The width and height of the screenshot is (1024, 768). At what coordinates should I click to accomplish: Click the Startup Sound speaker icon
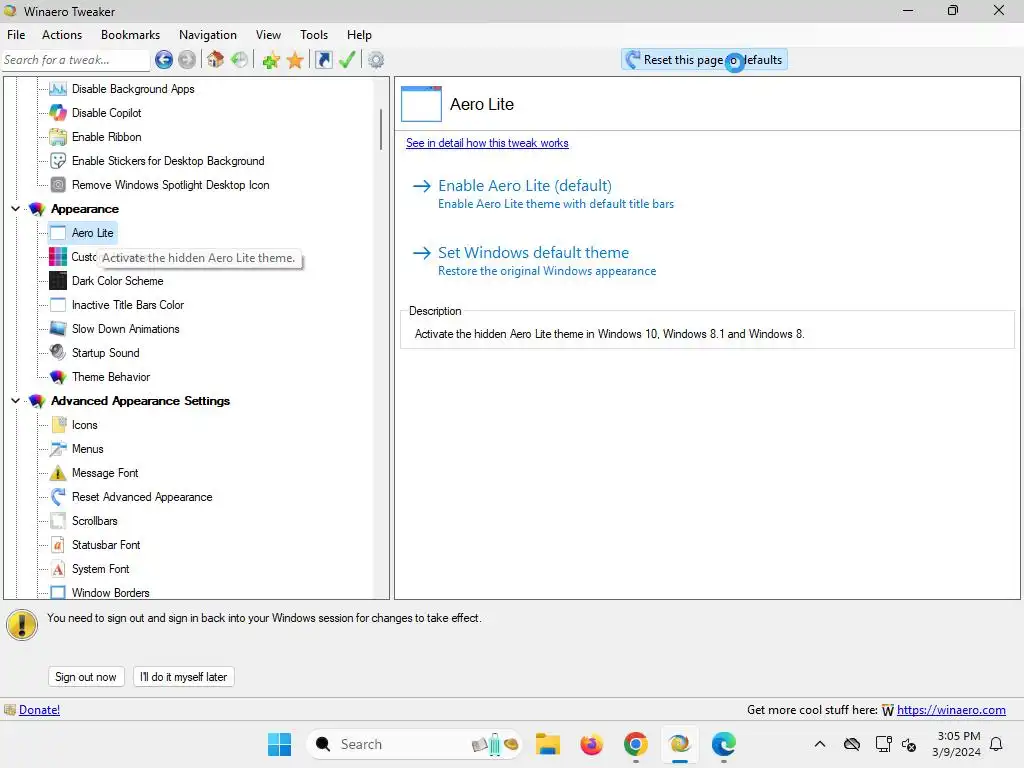(x=58, y=353)
